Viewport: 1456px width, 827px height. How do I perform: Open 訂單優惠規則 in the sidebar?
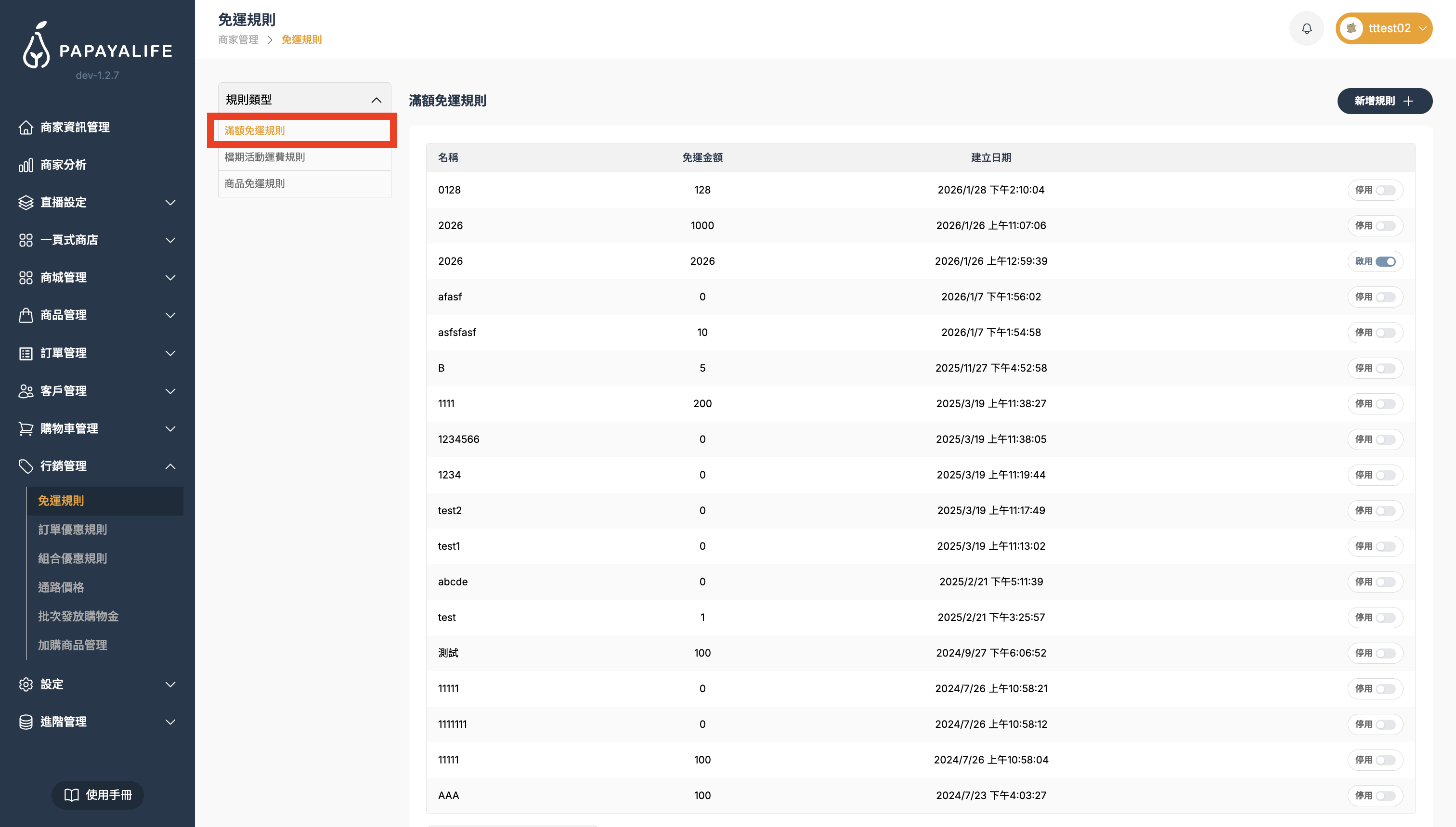pyautogui.click(x=73, y=530)
